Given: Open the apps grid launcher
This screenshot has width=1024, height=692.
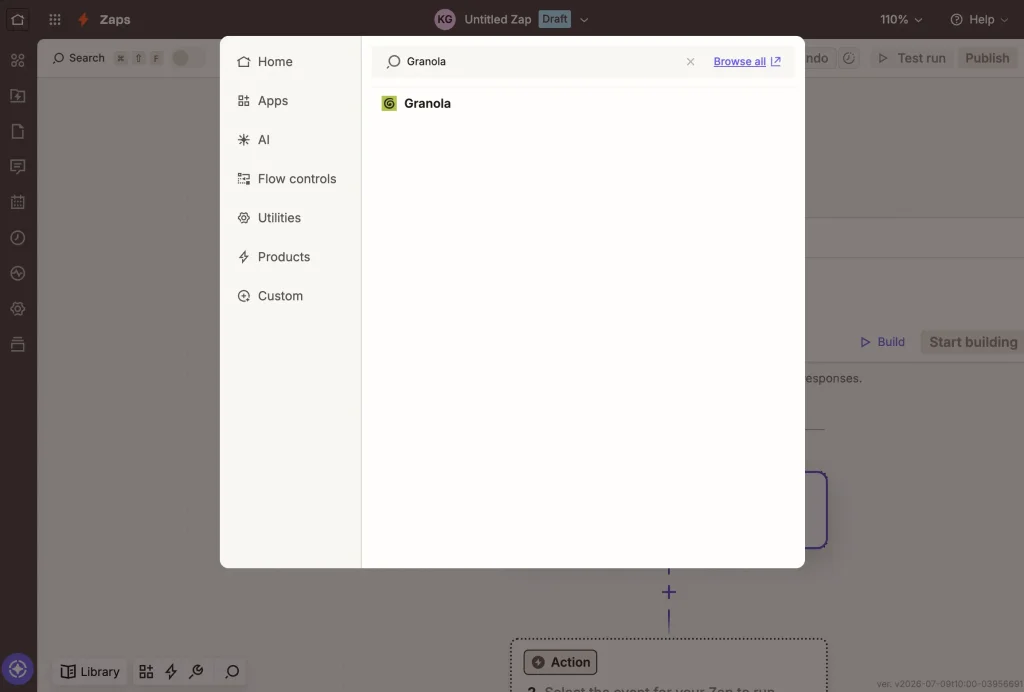Looking at the screenshot, I should (55, 20).
